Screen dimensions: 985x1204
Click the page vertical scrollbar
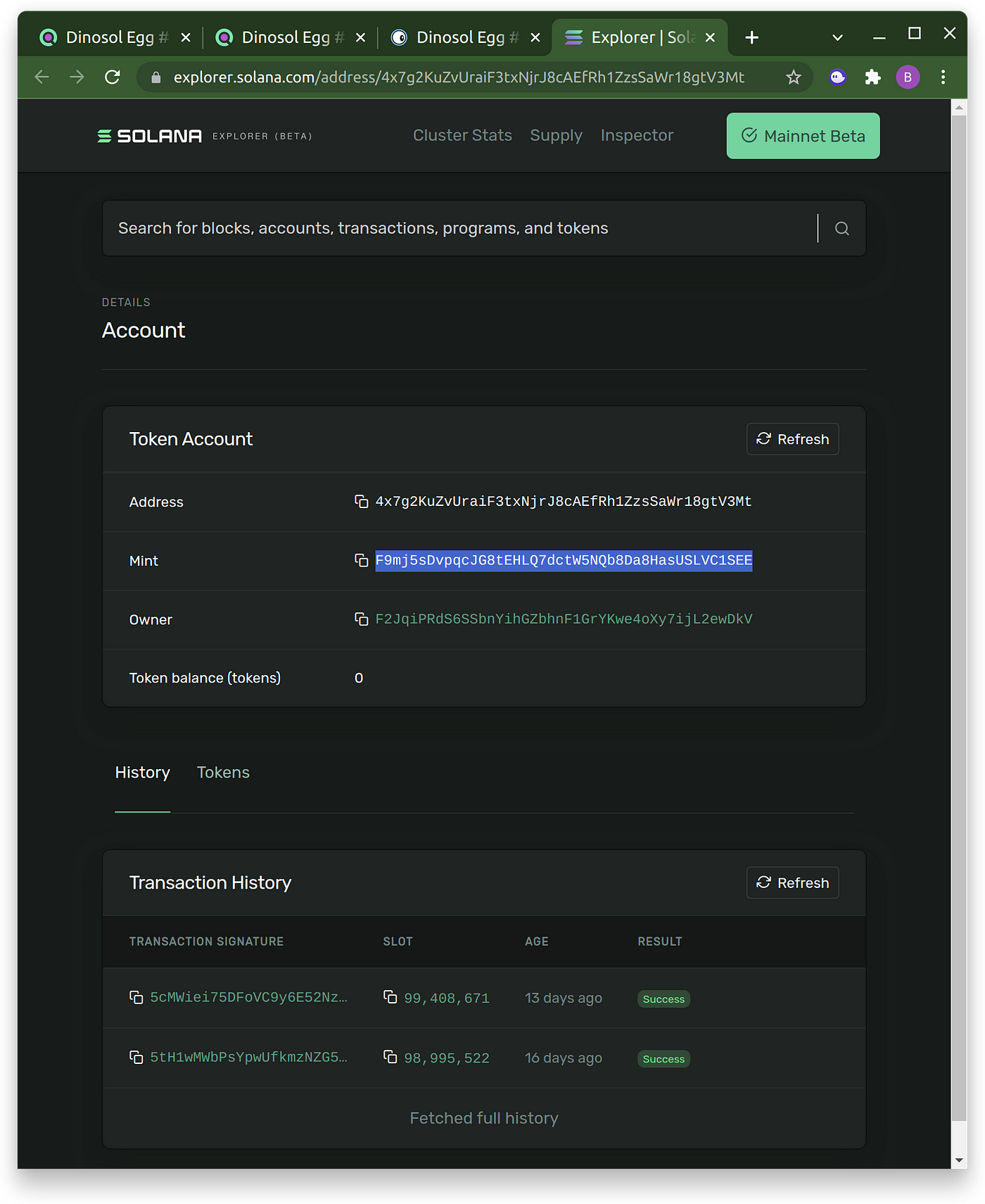pyautogui.click(x=959, y=619)
